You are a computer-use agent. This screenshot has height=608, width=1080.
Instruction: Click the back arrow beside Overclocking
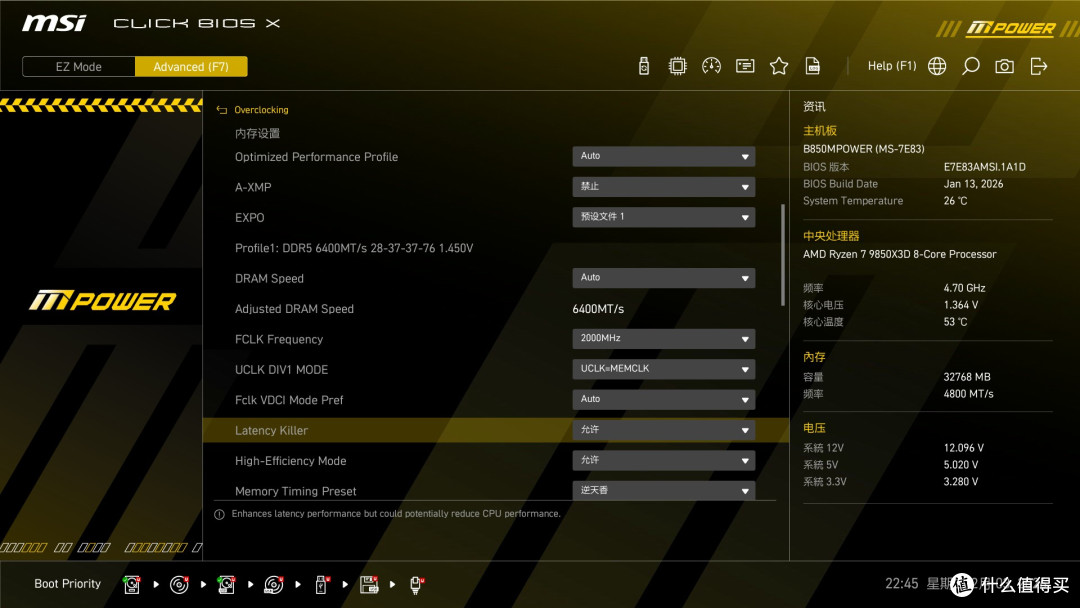click(222, 110)
